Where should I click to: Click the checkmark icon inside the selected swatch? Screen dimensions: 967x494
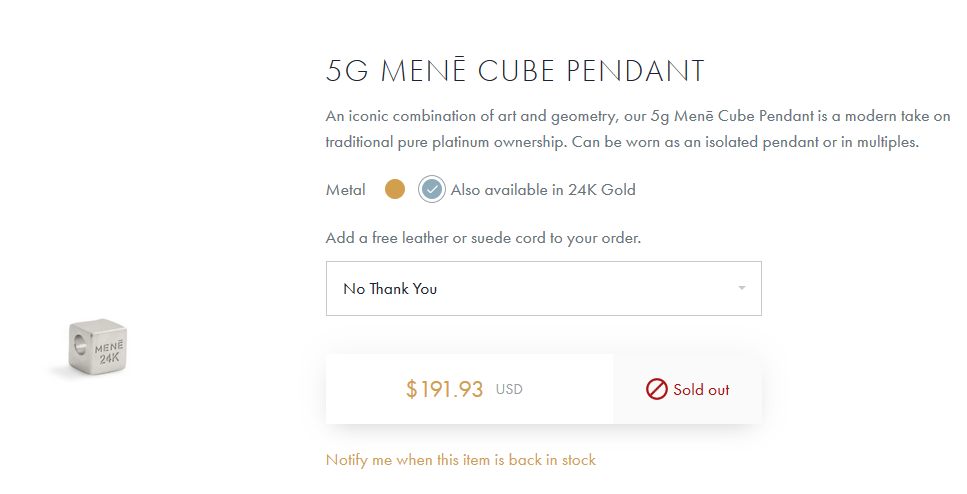coord(432,189)
